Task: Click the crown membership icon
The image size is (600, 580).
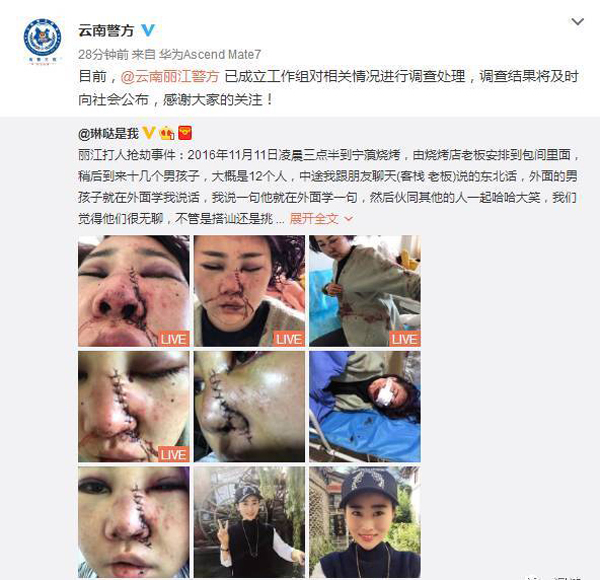Action: 167,133
